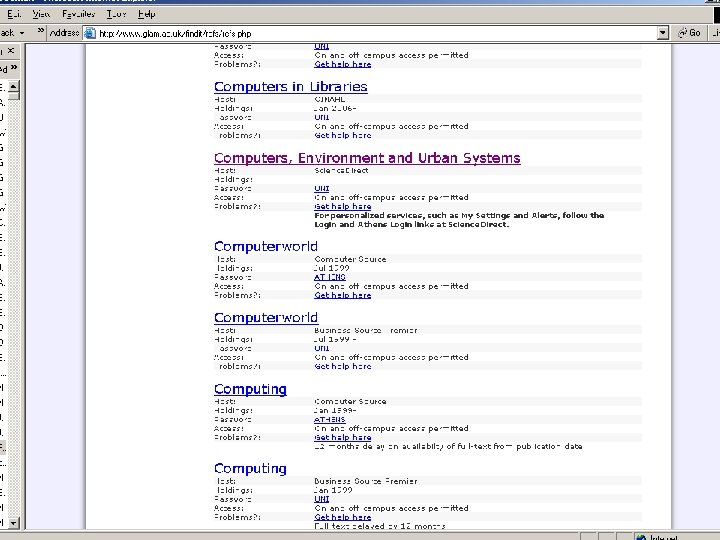Click the Get help here link at page top
Image resolution: width=720 pixels, height=540 pixels.
343,64
